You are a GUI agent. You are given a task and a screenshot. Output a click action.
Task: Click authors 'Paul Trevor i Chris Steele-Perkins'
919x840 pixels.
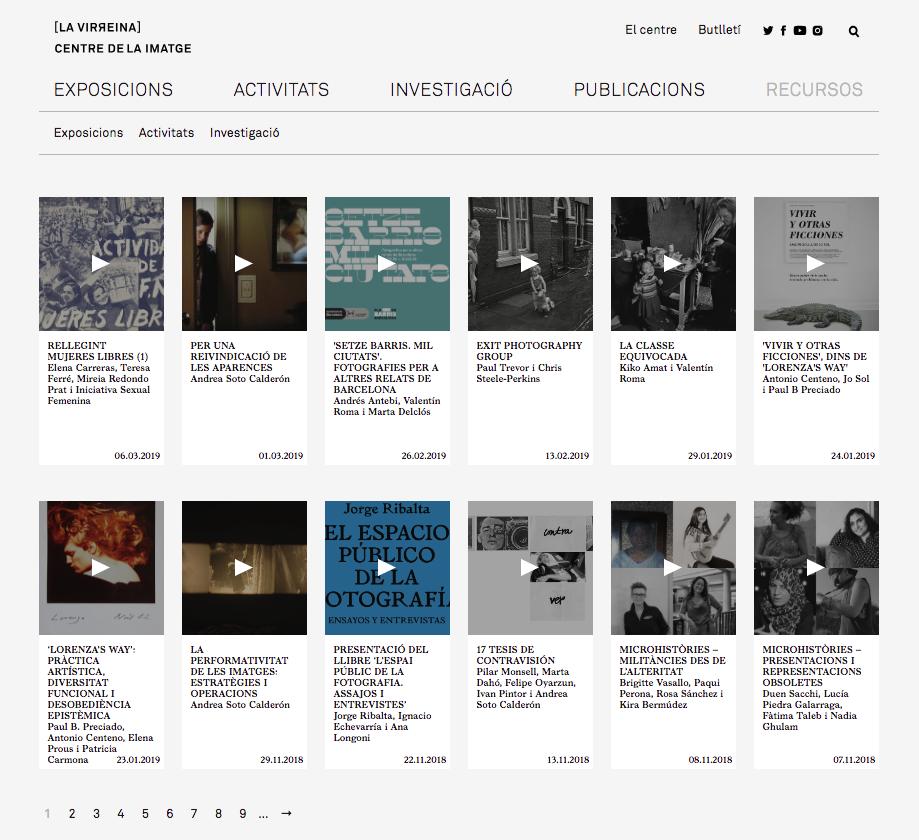(519, 373)
